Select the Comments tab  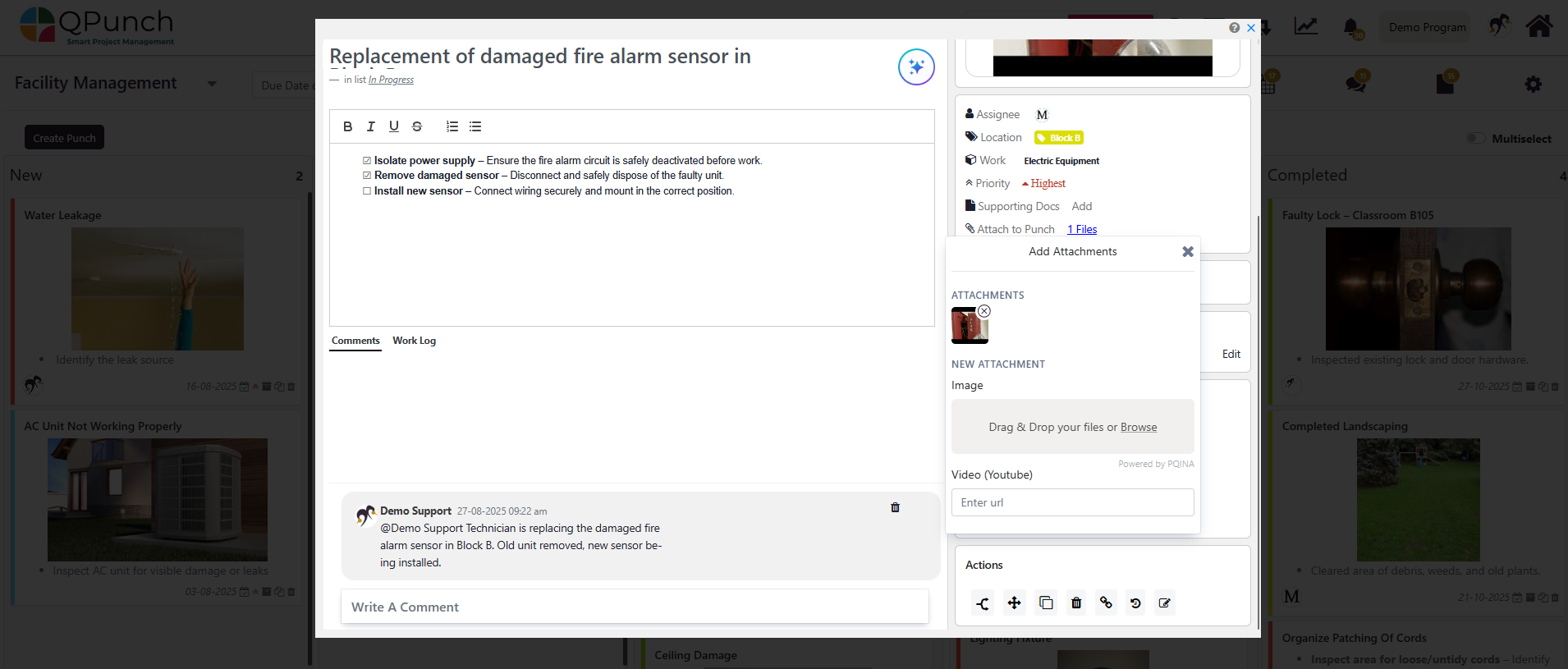tap(355, 341)
